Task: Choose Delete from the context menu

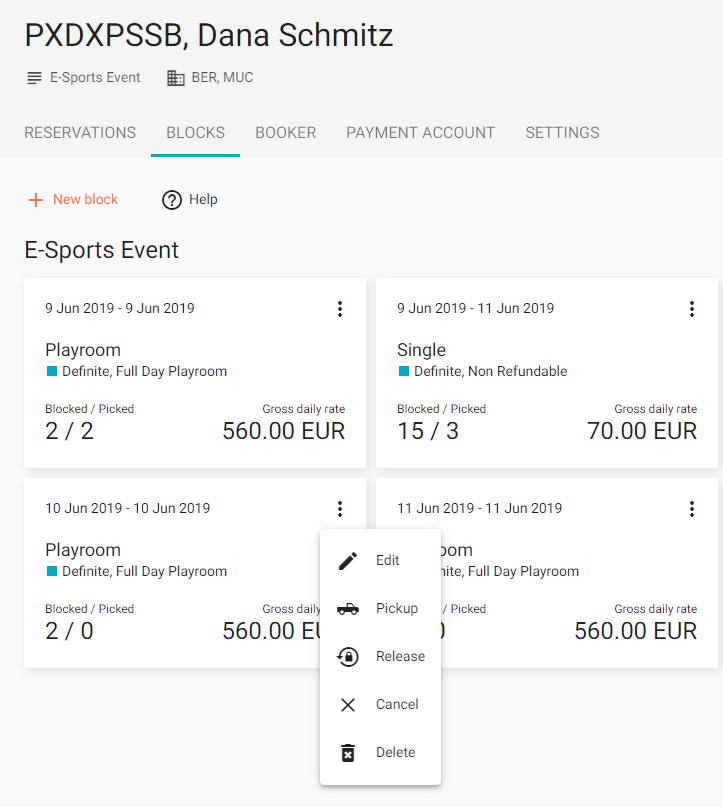Action: (x=380, y=752)
